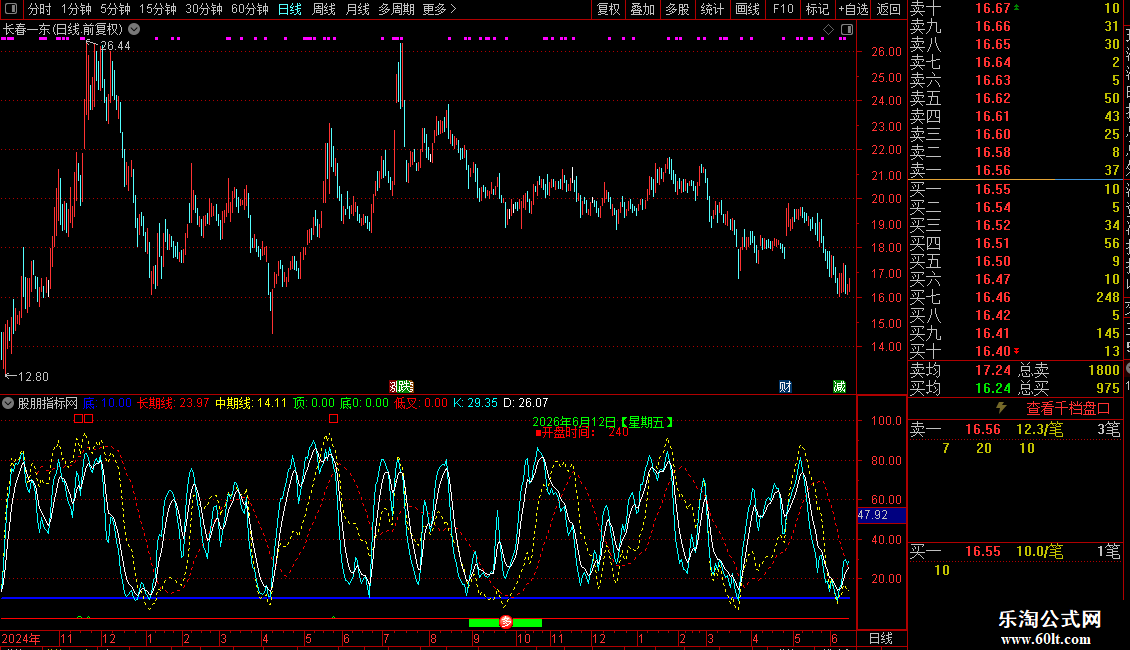This screenshot has height=650, width=1130.
Task: Click the K: 29.35 indicator value
Action: click(475, 403)
